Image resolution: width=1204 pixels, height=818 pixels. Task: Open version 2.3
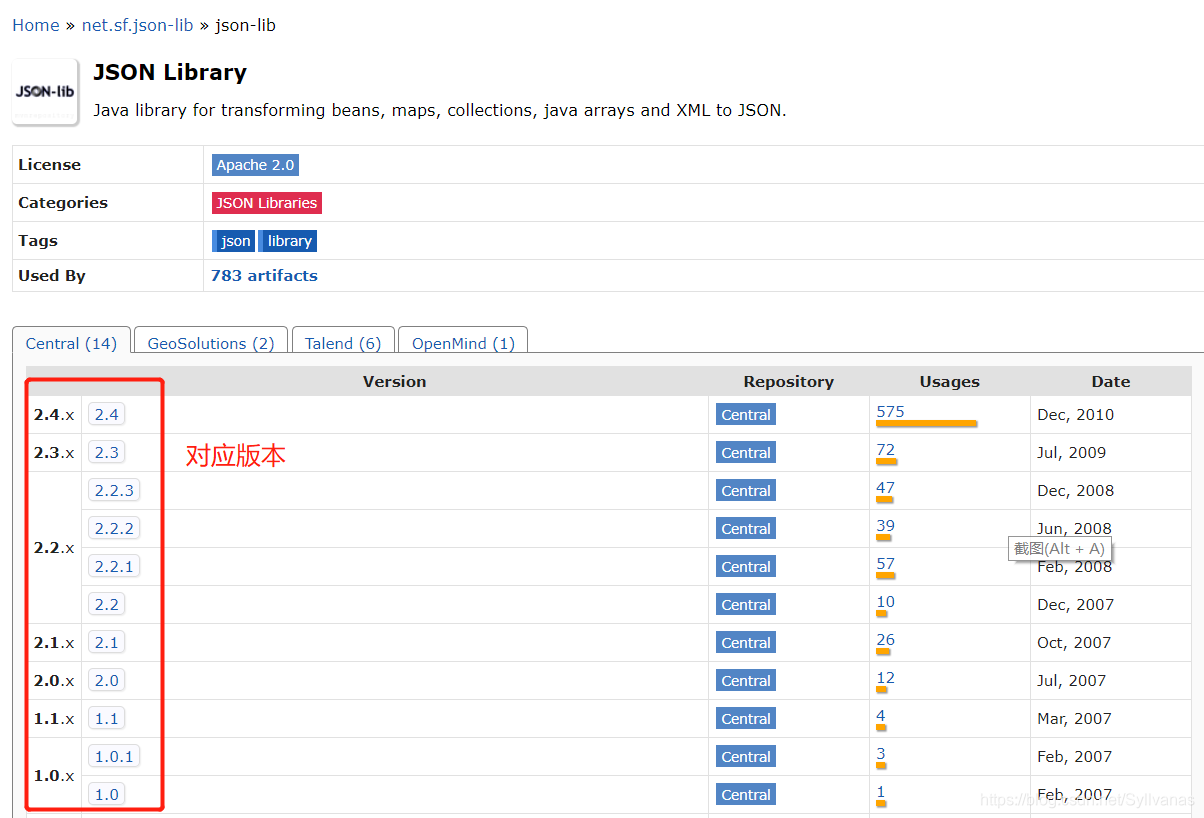(106, 452)
